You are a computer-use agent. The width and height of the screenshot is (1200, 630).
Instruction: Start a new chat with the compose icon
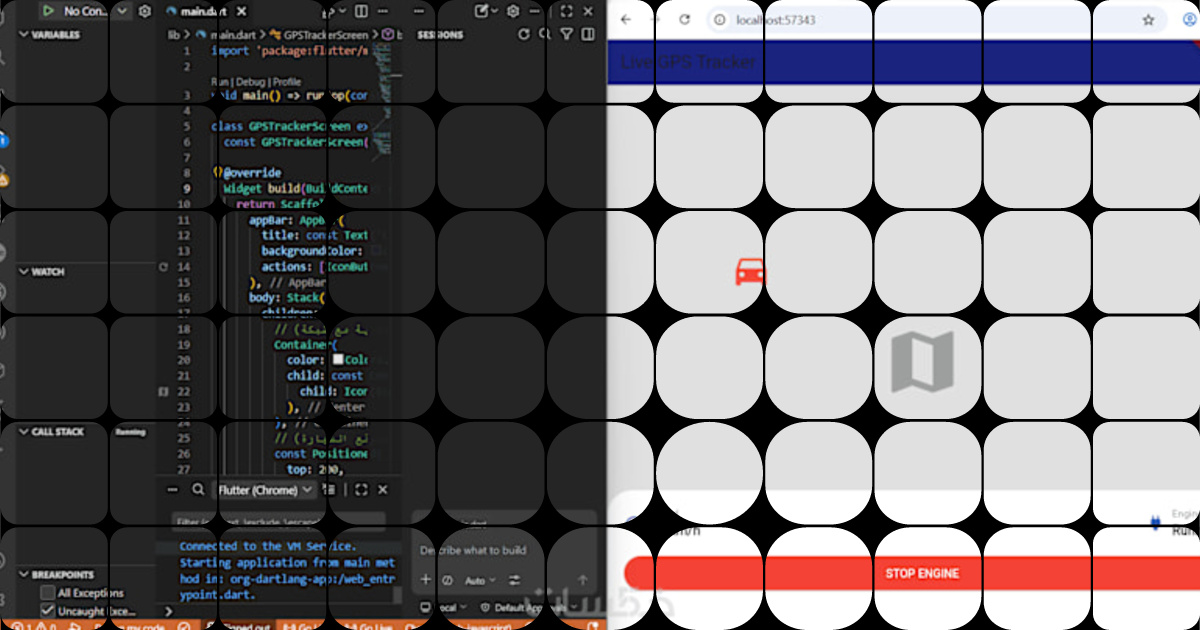481,11
